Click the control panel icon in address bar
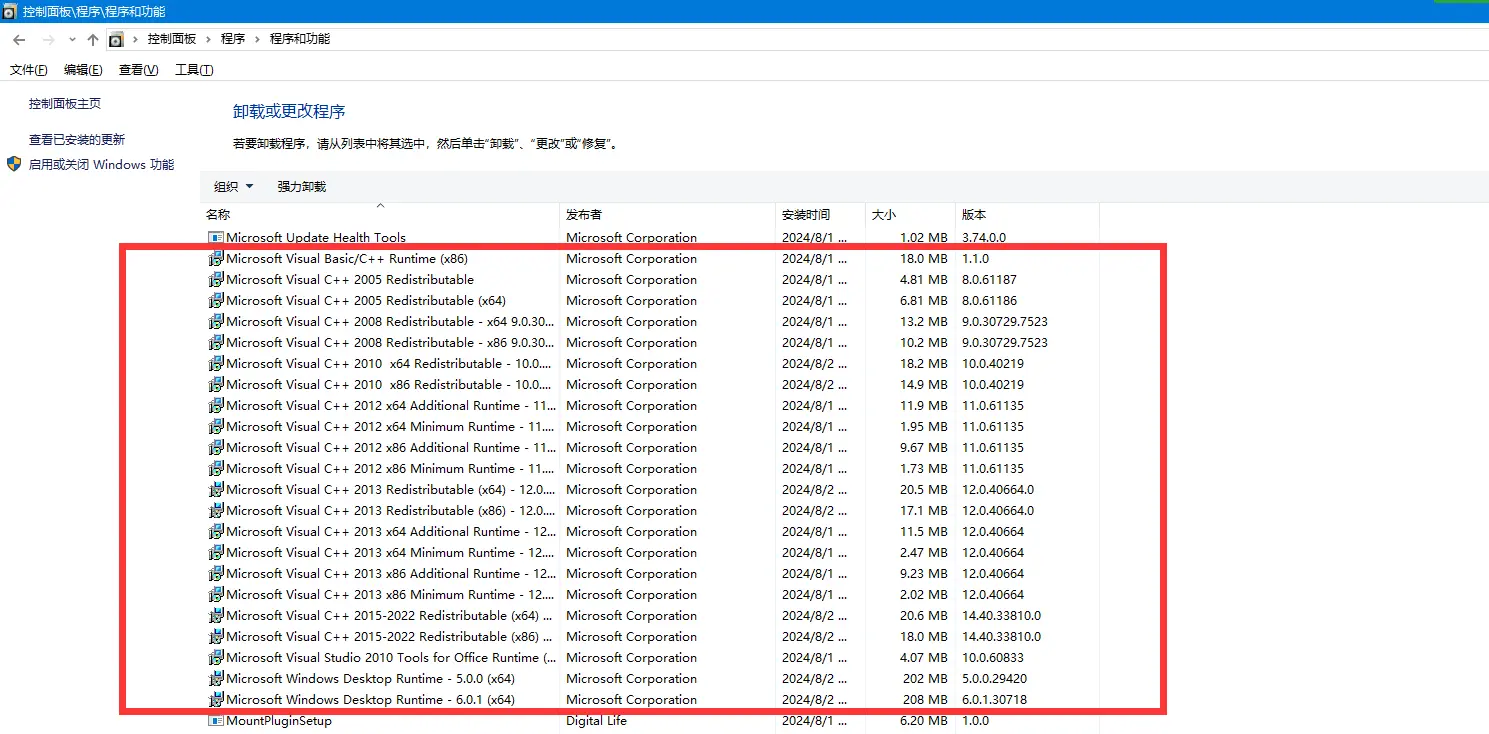 tap(116, 39)
